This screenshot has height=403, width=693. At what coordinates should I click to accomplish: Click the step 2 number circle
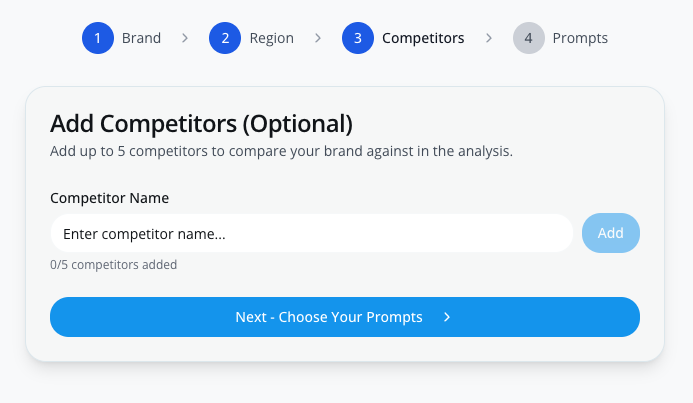[x=225, y=39]
